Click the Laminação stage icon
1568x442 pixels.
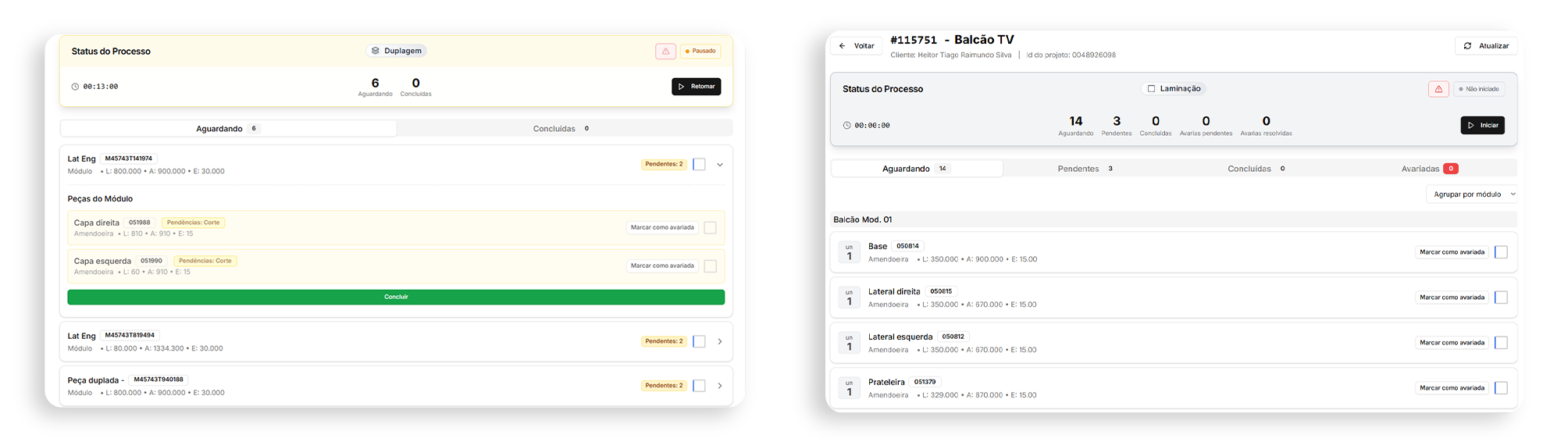point(1151,89)
